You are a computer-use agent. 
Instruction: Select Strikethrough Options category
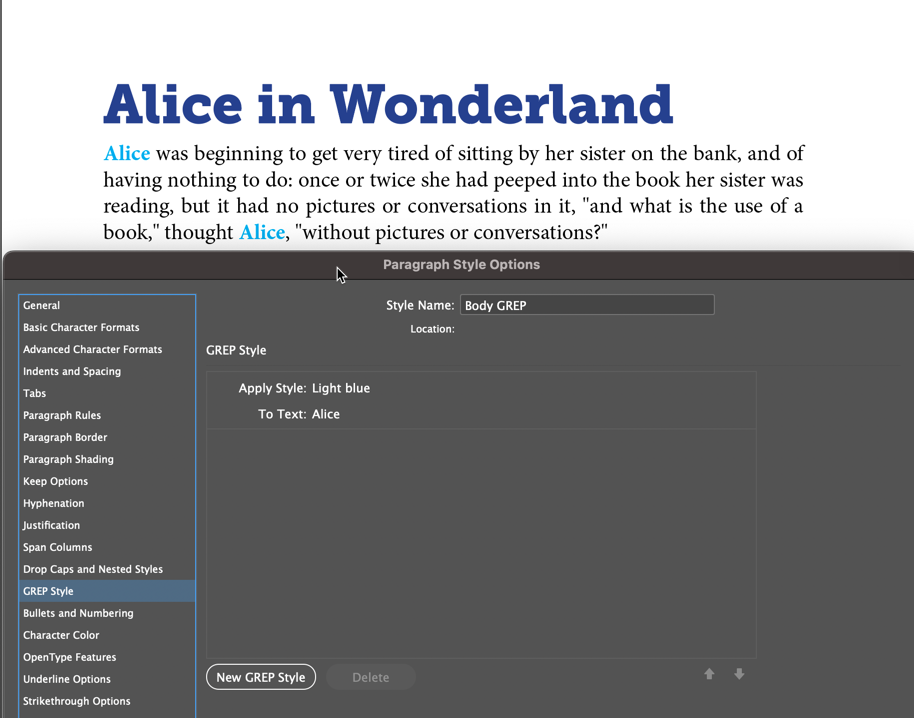[107, 701]
